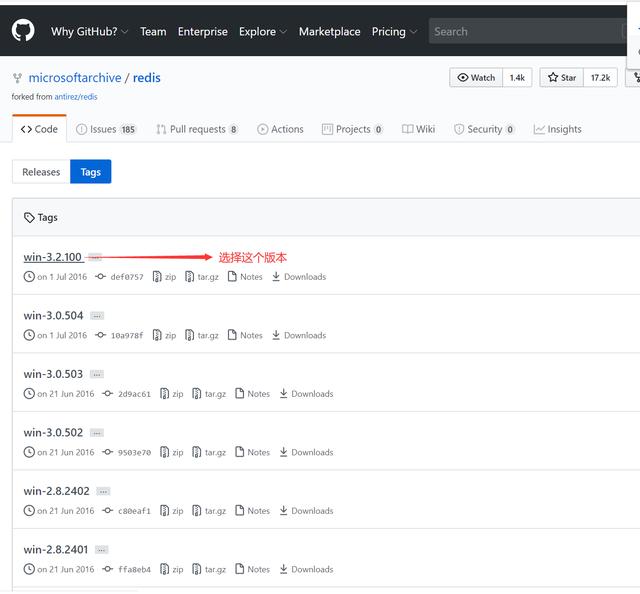This screenshot has height=594, width=640.
Task: Open the Insights tab
Action: [557, 129]
